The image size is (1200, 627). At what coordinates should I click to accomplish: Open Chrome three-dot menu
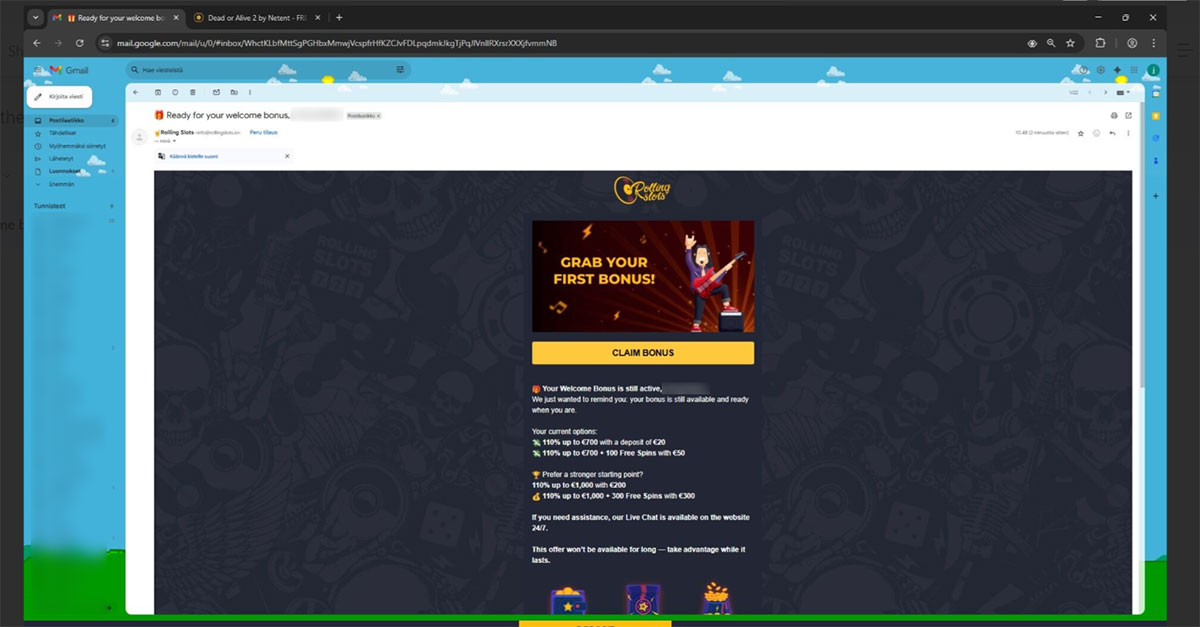pos(1155,43)
